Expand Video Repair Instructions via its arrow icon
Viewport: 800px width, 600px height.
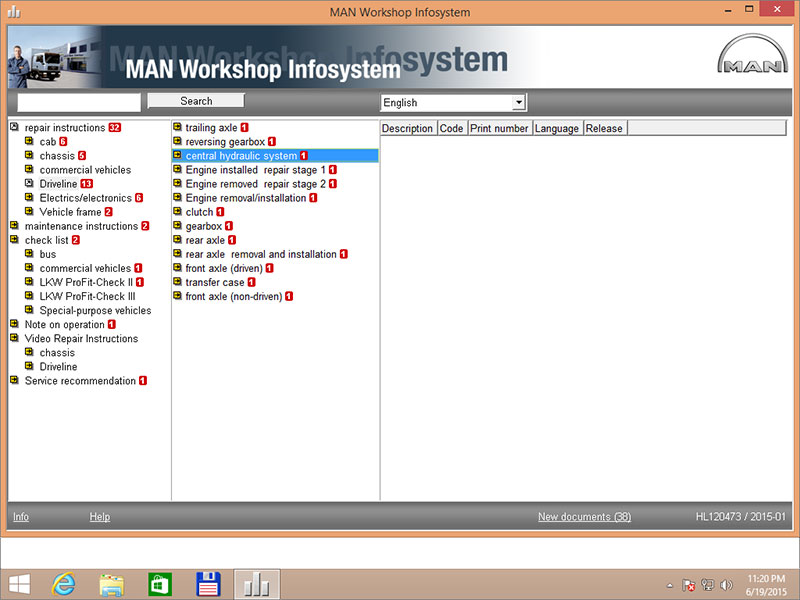[x=14, y=338]
